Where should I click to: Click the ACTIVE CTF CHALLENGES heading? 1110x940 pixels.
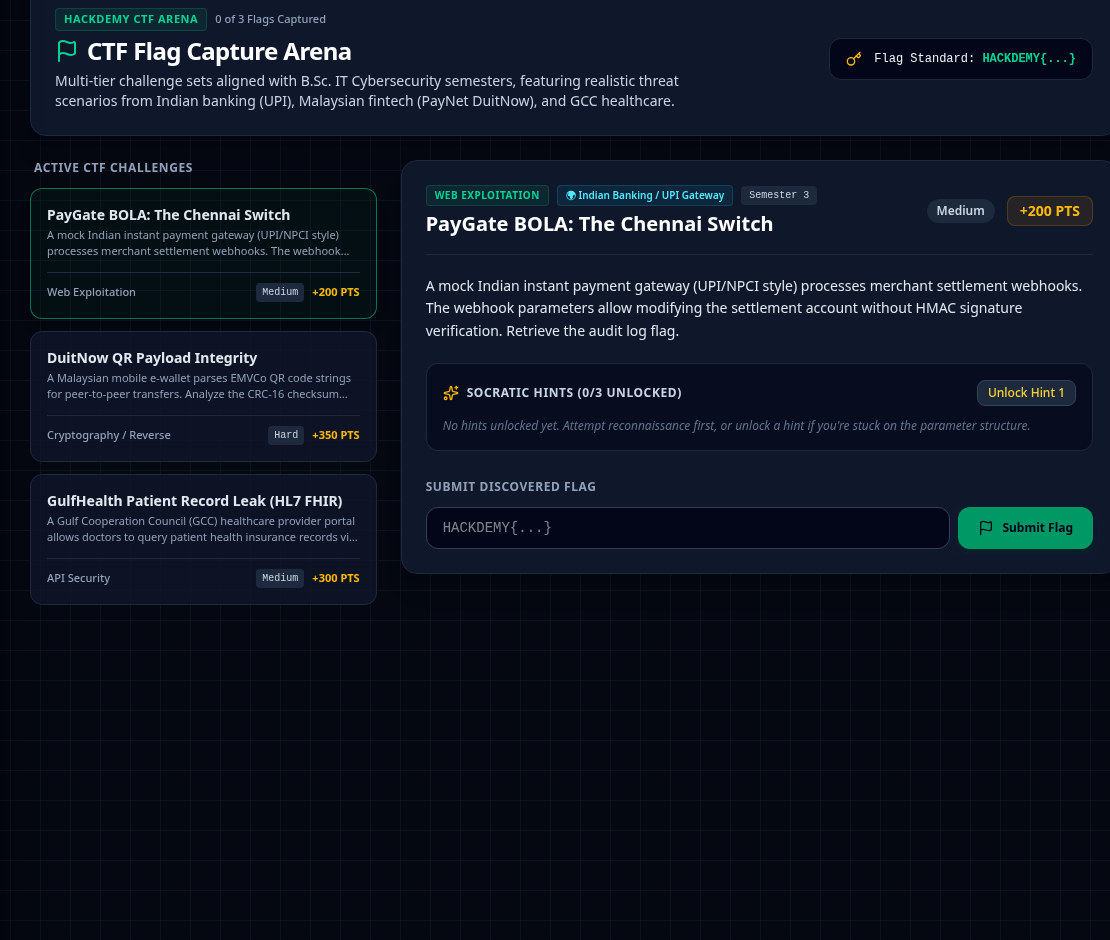[113, 168]
